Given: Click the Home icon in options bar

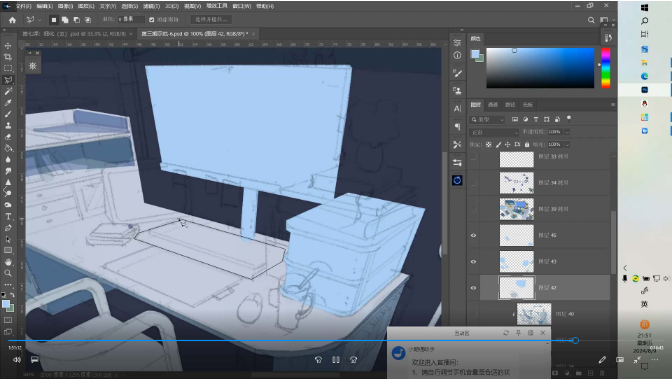Looking at the screenshot, I should pyautogui.click(x=12, y=20).
